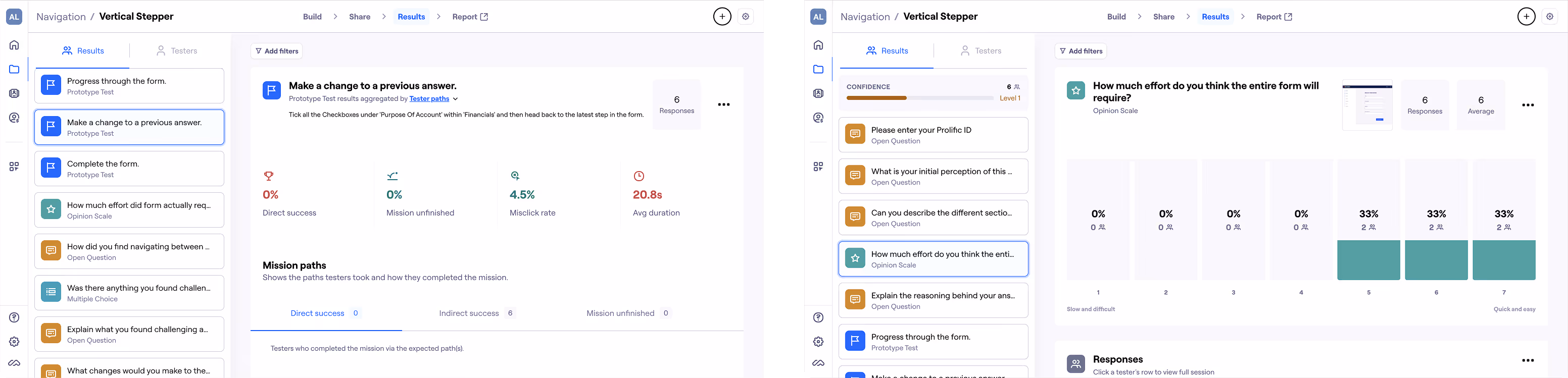
Task: Go to Build step in right window
Action: point(1116,17)
